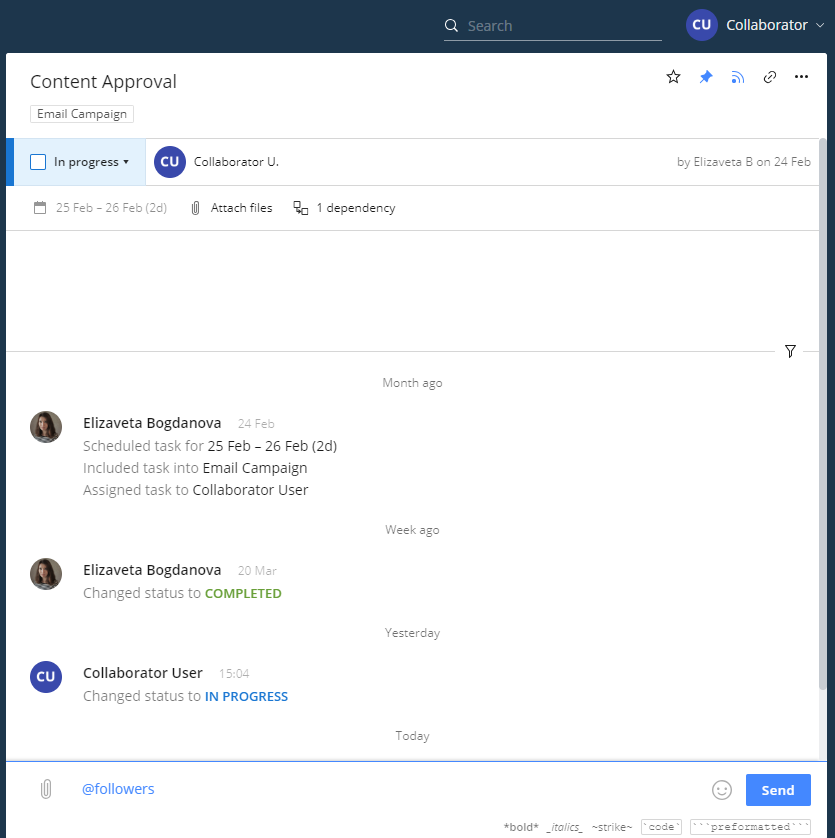Viewport: 835px width, 838px height.
Task: Expand the Collaborator account menu chevron
Action: [x=819, y=25]
